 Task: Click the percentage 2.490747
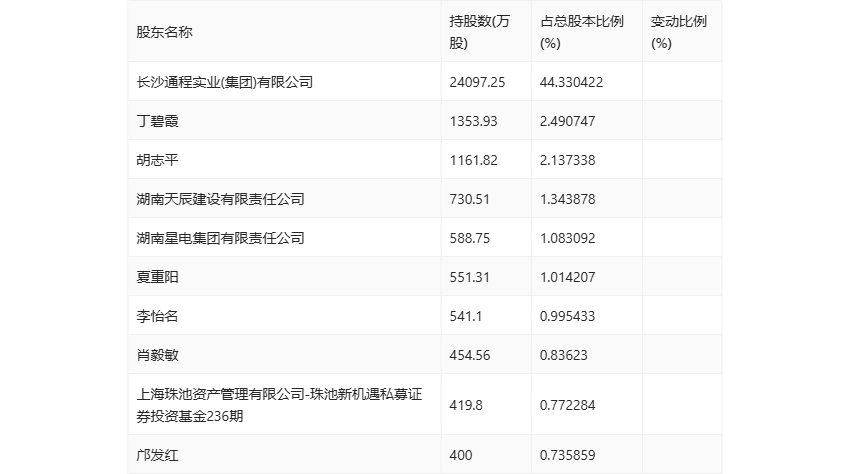pyautogui.click(x=568, y=121)
